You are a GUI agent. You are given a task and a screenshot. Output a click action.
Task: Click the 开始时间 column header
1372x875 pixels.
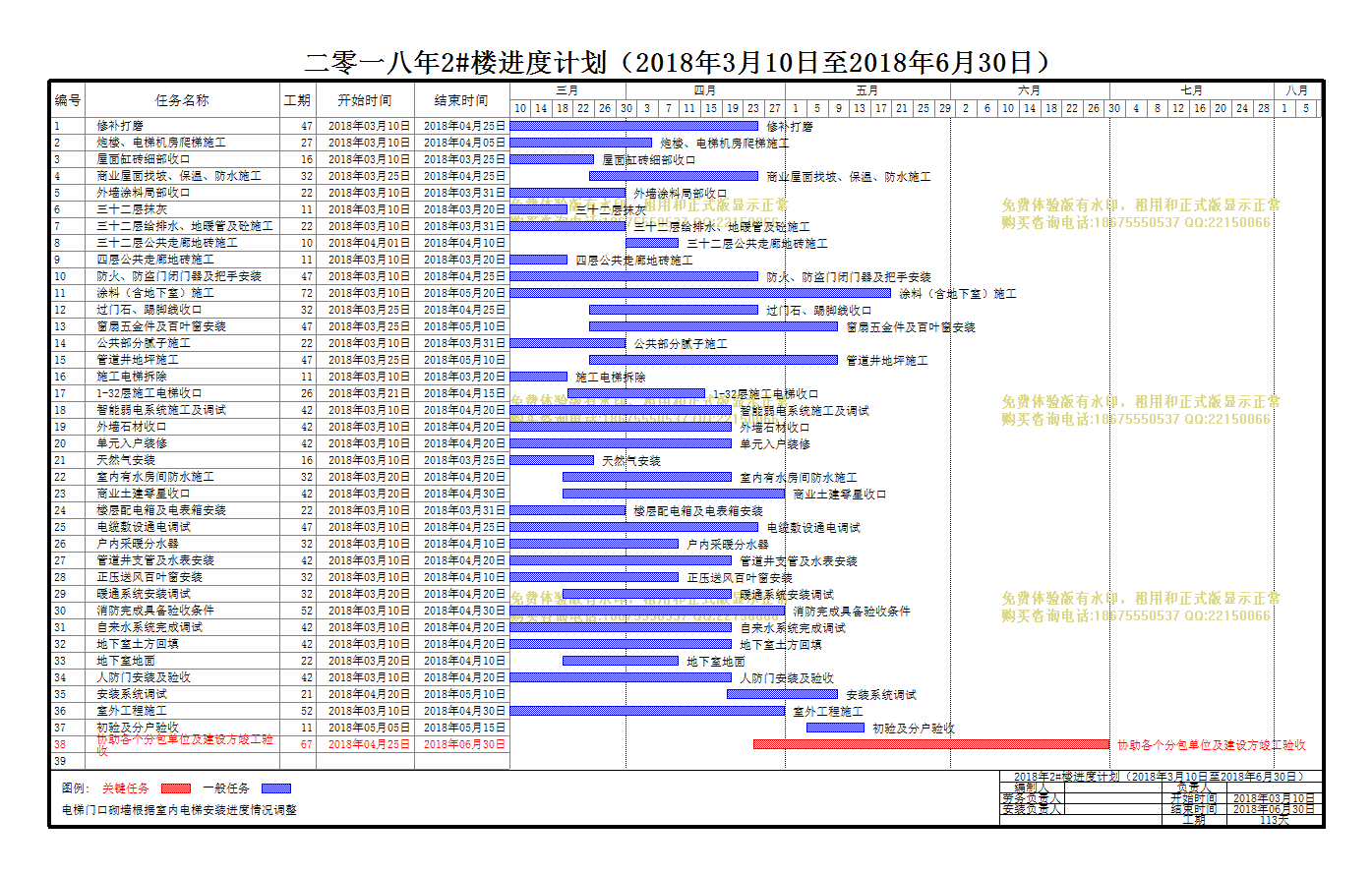pyautogui.click(x=365, y=100)
